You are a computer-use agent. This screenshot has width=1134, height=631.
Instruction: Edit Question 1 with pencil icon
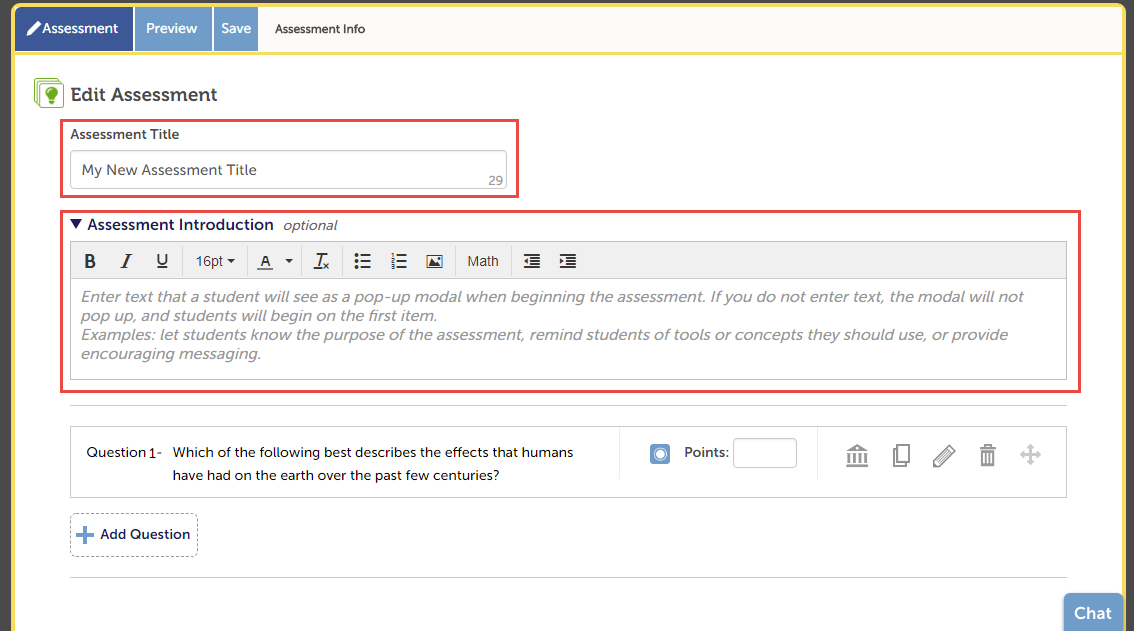pos(944,455)
